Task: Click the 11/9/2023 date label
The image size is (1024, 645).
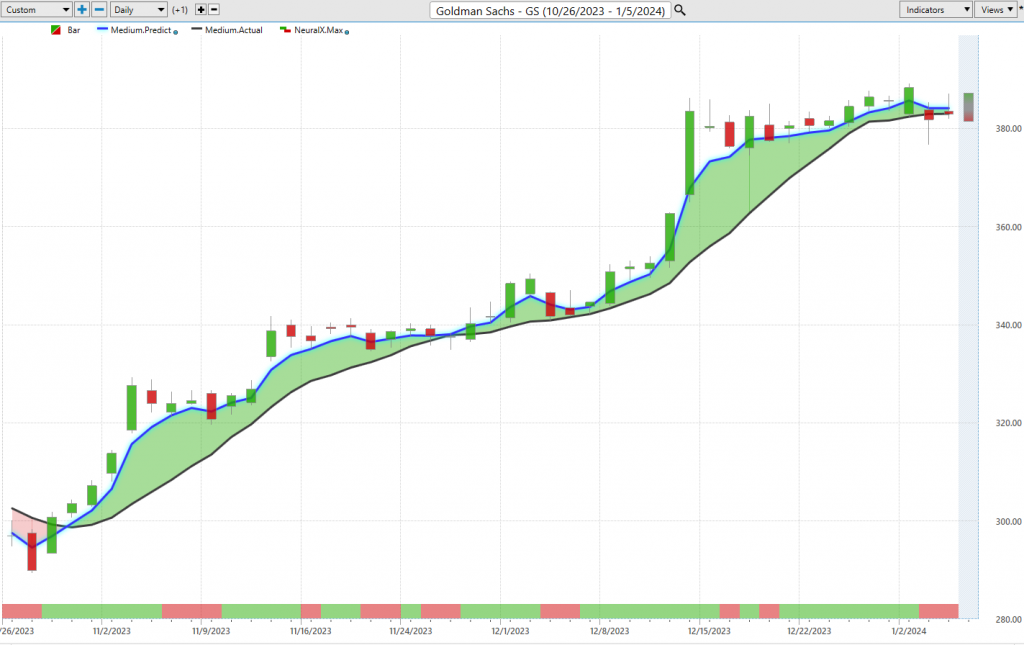Action: coord(211,631)
